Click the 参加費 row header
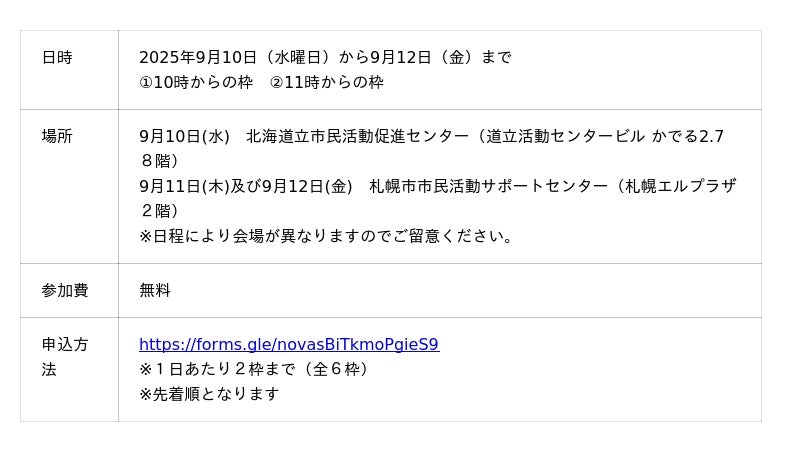800x452 pixels. tap(65, 291)
